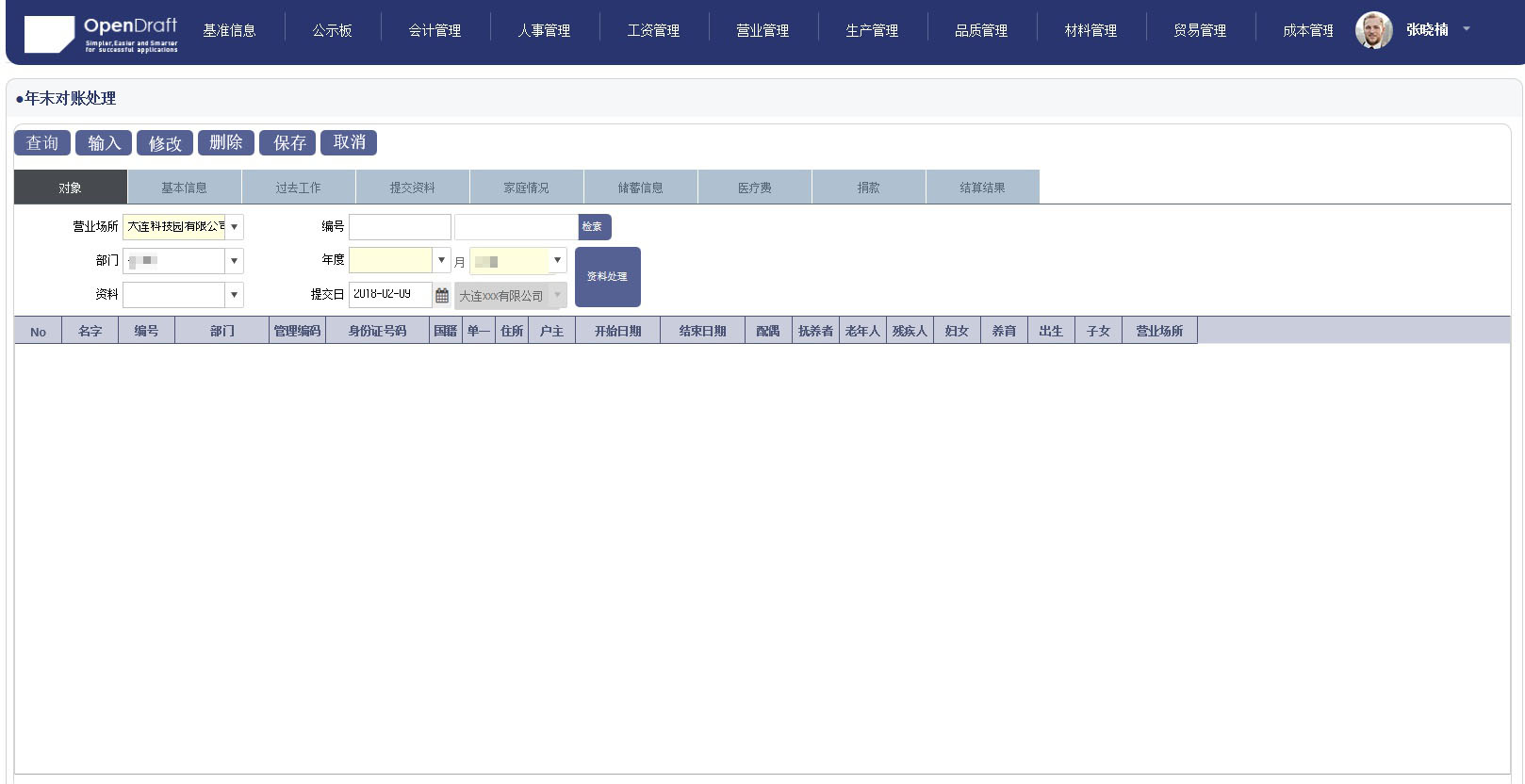The height and width of the screenshot is (784, 1525).
Task: Expand the 月 month dropdown
Action: (x=557, y=260)
